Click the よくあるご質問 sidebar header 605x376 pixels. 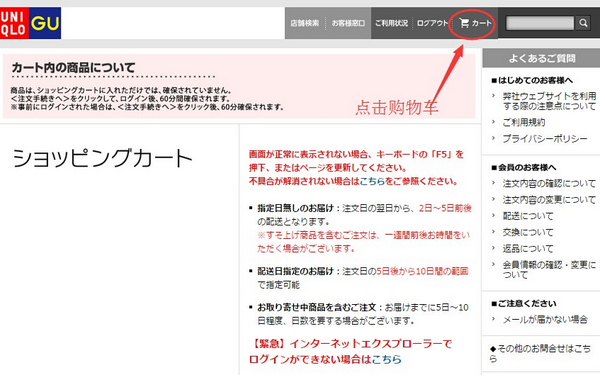tap(541, 58)
